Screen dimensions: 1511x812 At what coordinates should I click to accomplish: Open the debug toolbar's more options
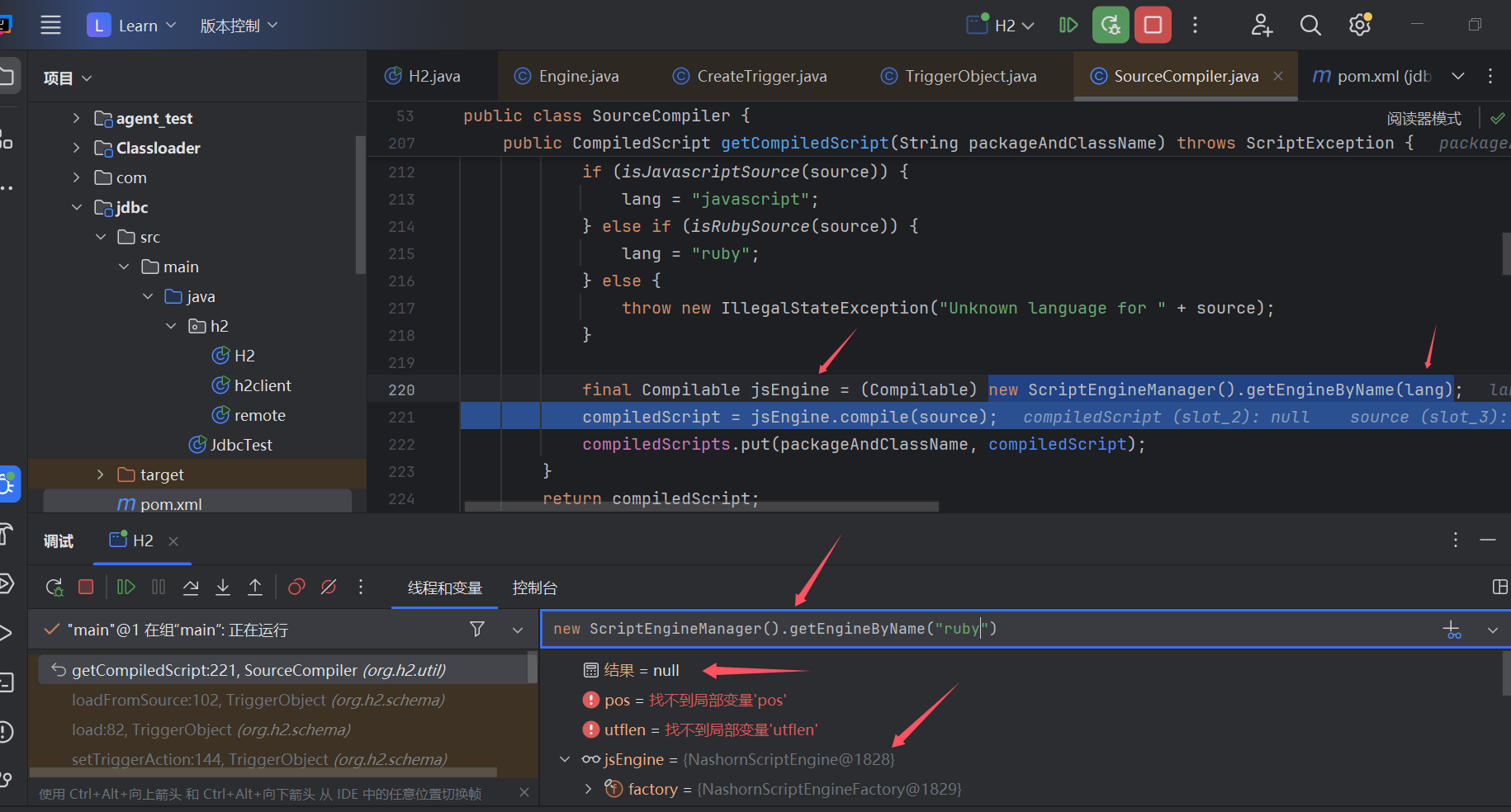(x=361, y=587)
